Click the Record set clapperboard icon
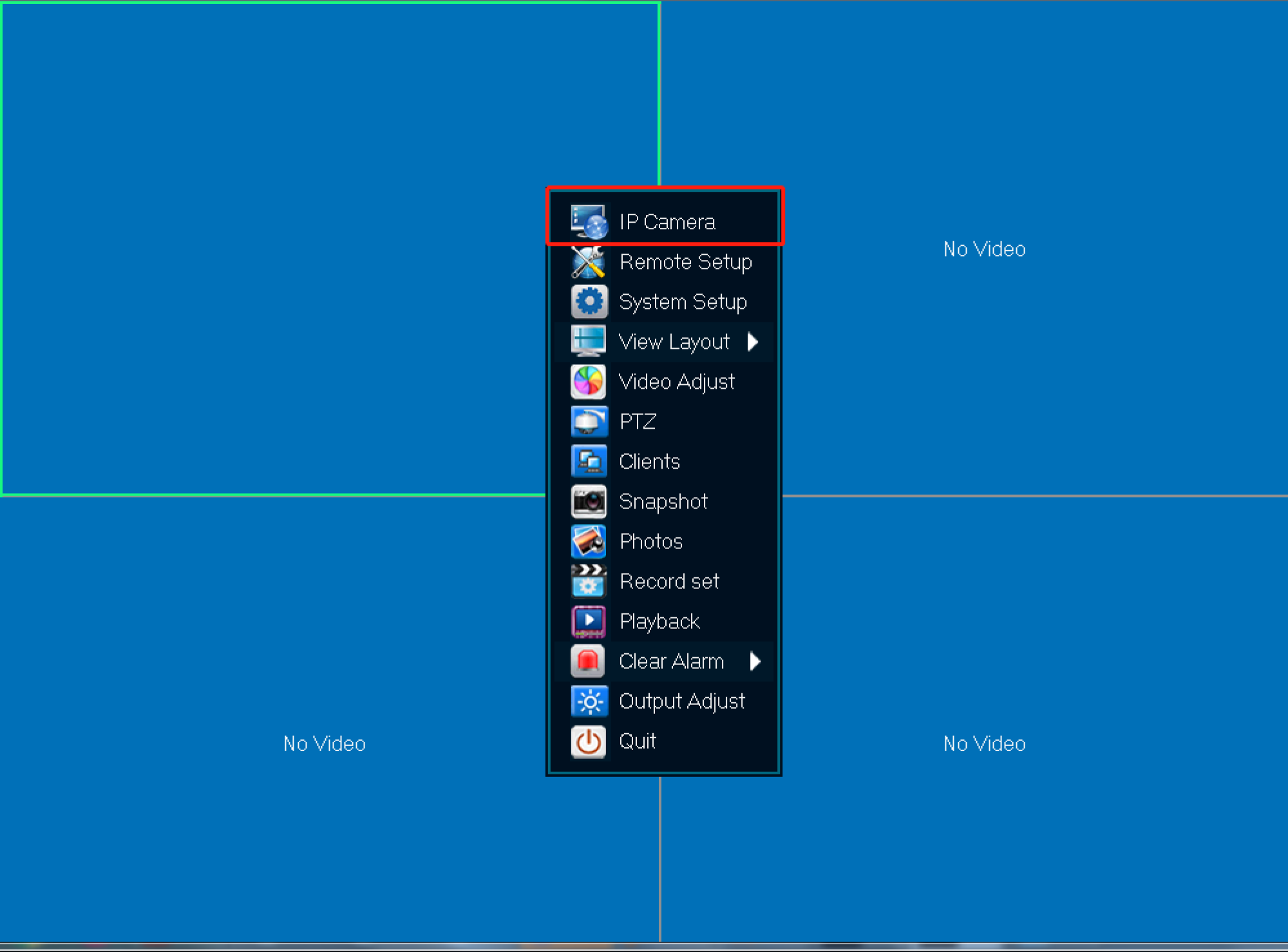This screenshot has width=1288, height=952. [589, 581]
